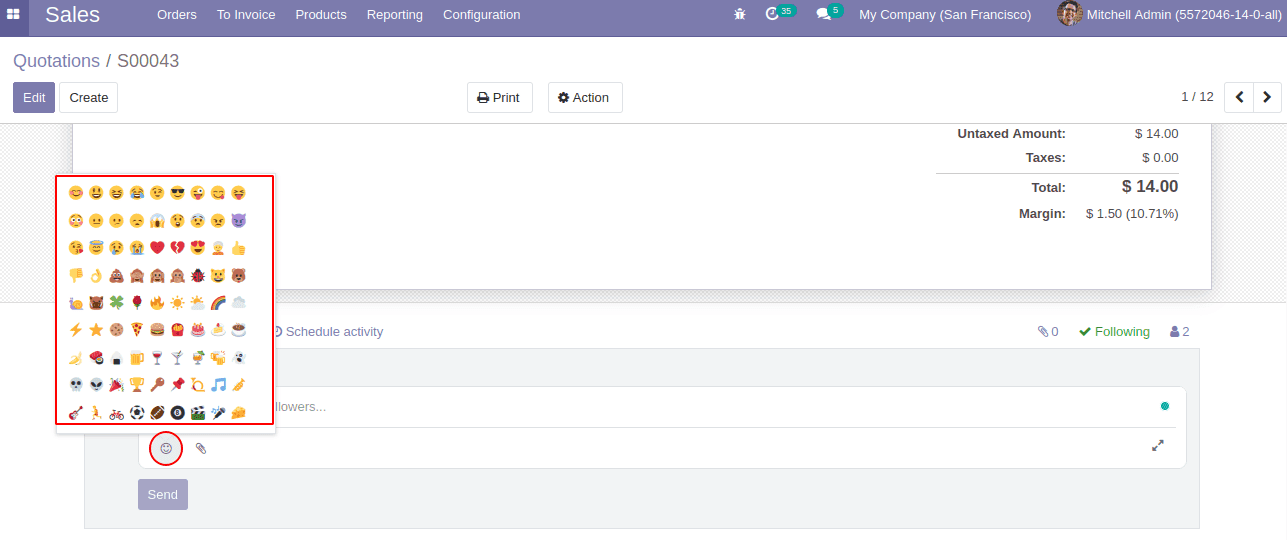This screenshot has width=1287, height=540.
Task: Choose the lightning bolt emoji
Action: point(76,329)
